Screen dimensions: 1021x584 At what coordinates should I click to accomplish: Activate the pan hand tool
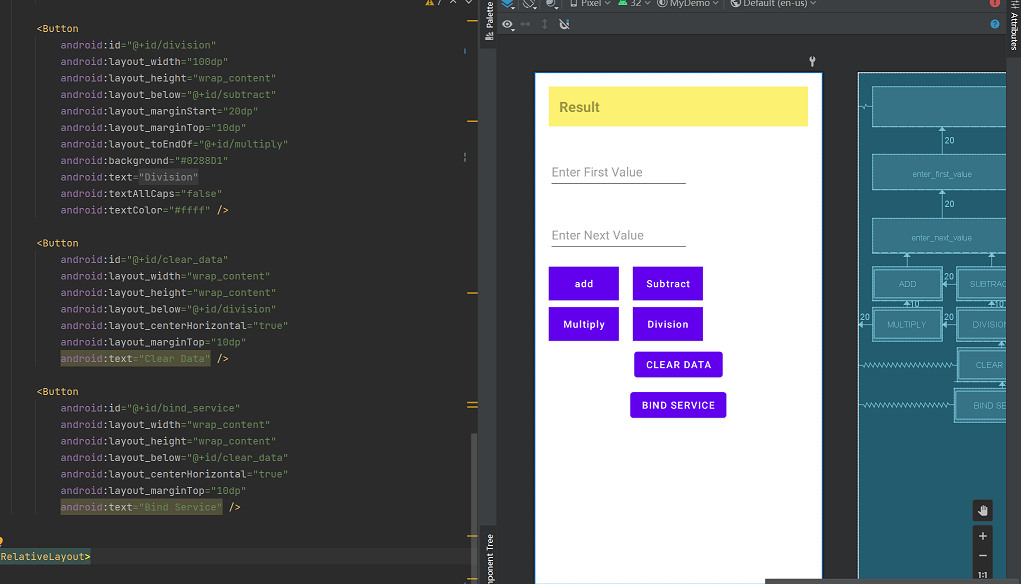(x=983, y=510)
